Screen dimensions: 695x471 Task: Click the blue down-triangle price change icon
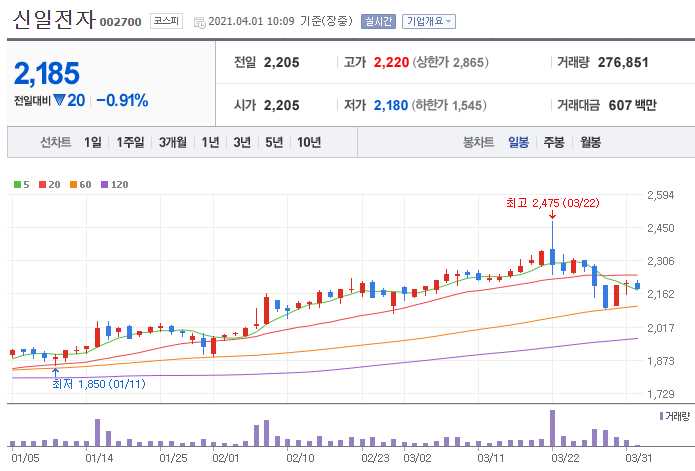point(59,100)
